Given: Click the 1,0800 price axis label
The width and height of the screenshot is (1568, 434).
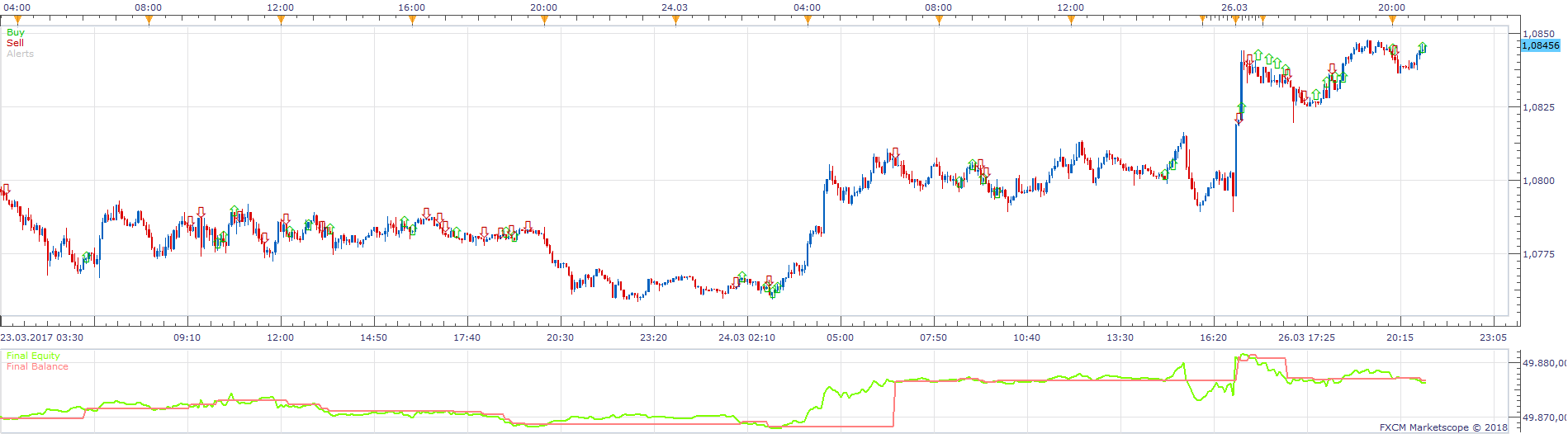Looking at the screenshot, I should (x=1540, y=181).
